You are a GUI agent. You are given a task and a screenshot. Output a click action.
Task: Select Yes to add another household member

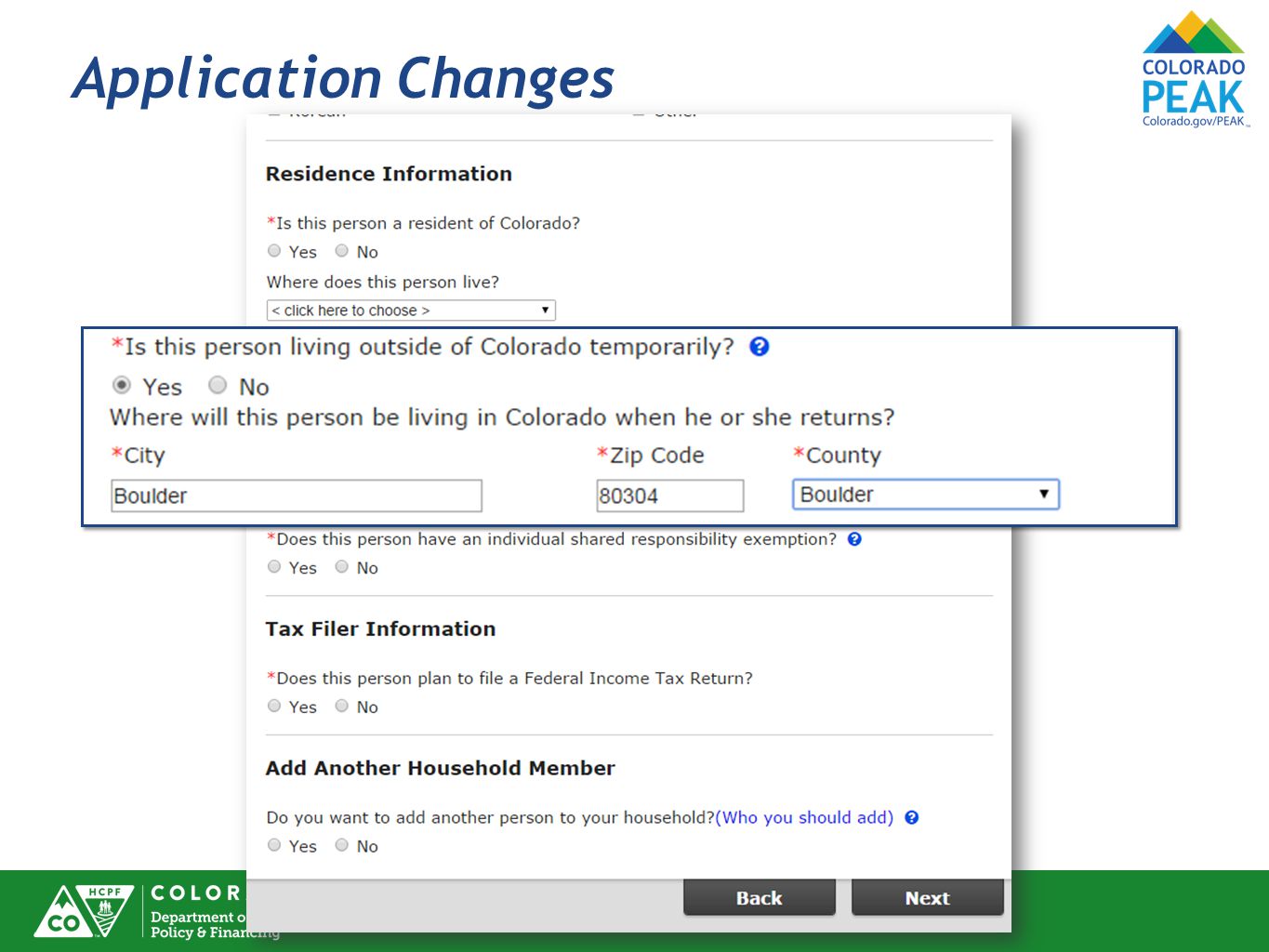tap(274, 845)
